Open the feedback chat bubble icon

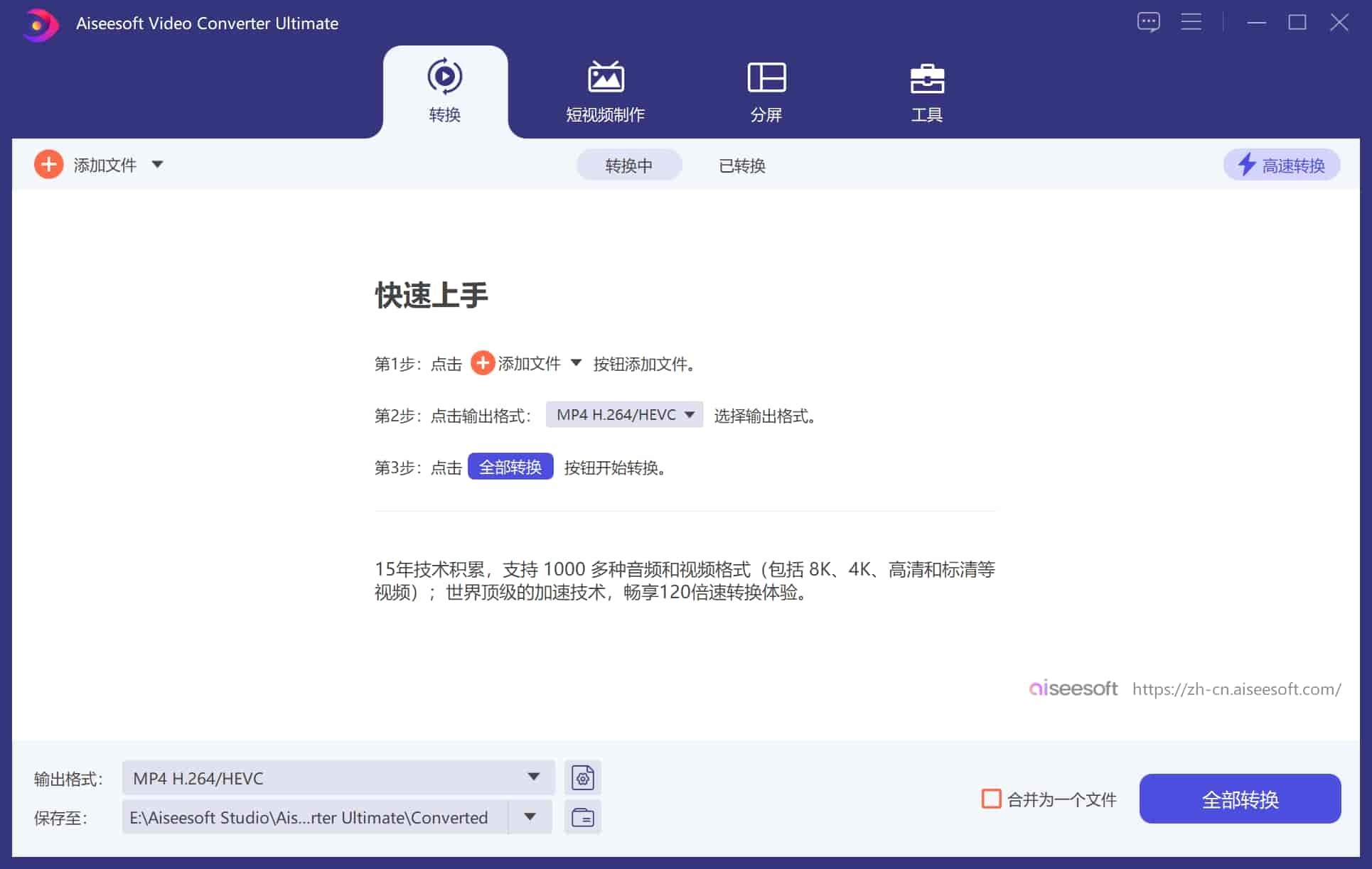click(1149, 21)
